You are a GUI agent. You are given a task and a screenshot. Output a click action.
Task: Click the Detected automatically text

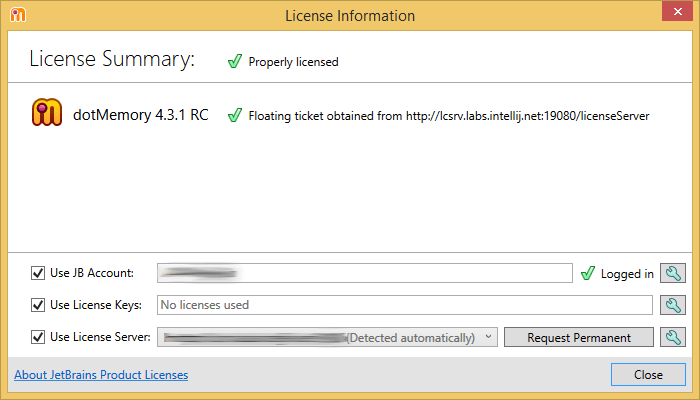pyautogui.click(x=411, y=338)
